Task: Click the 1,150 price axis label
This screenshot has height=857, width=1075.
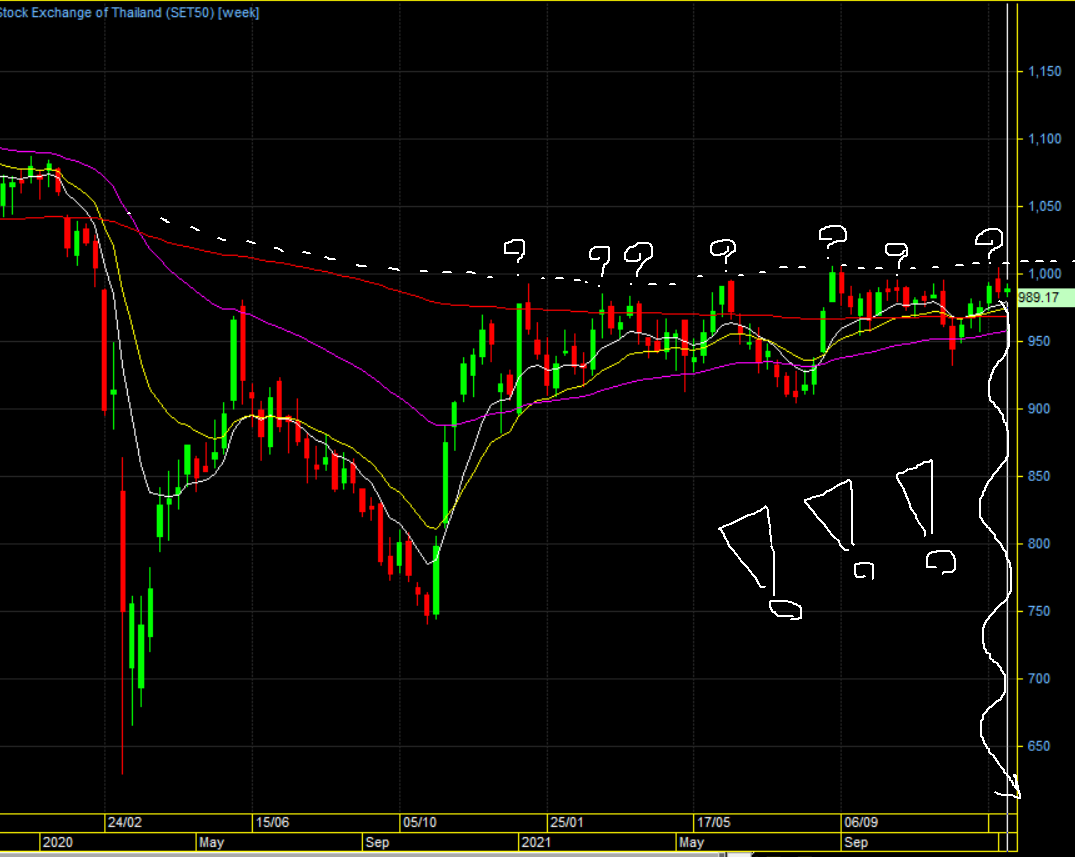Action: [x=1044, y=71]
